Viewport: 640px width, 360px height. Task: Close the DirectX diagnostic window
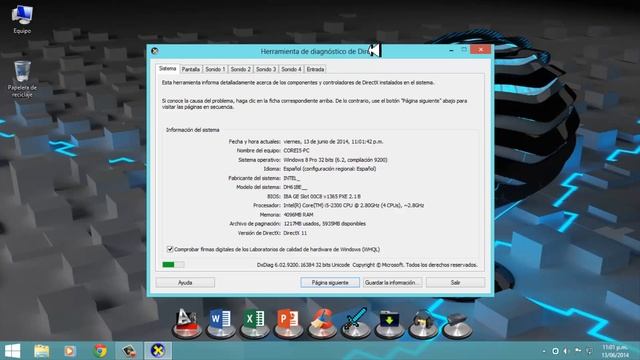pyautogui.click(x=480, y=49)
